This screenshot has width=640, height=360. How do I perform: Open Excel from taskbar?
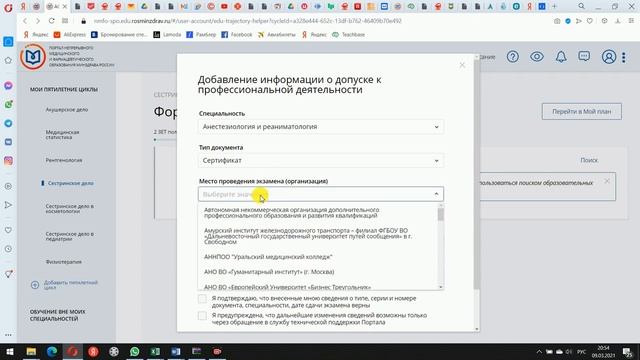click(x=155, y=351)
